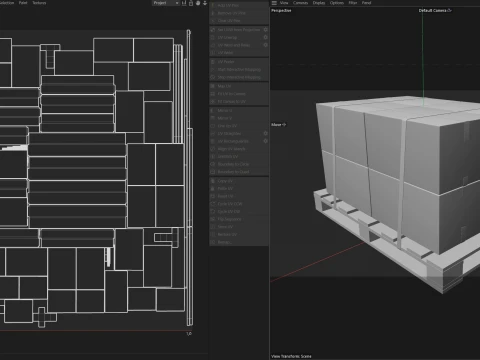Viewport: 480px width, 360px height.
Task: Open the Filter menu
Action: (x=353, y=3)
